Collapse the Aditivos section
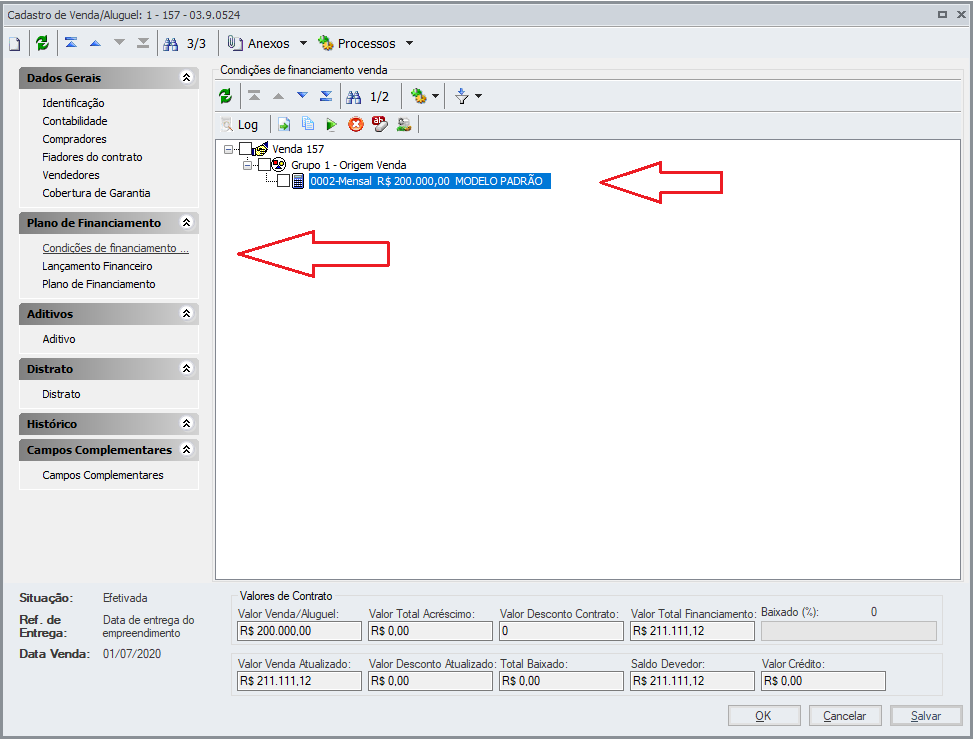973x739 pixels. click(186, 313)
